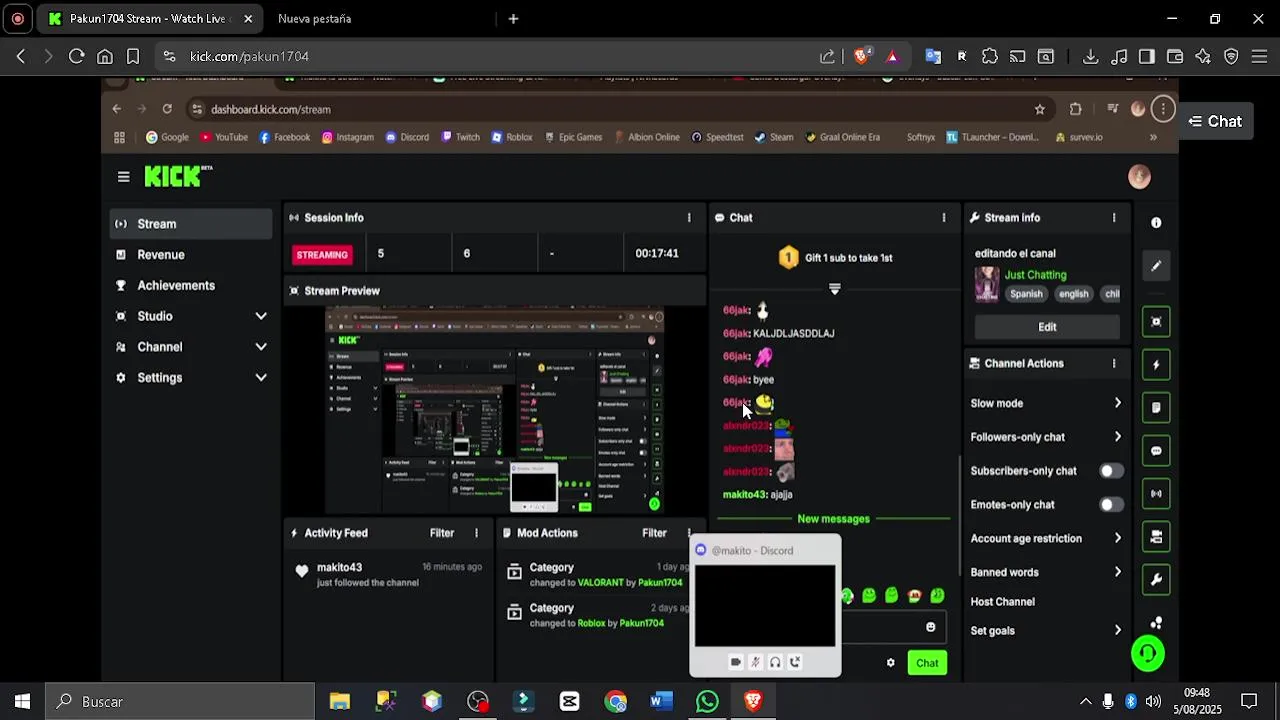
Task: Toggle the Brave sidebar panel icon
Action: 1147,56
